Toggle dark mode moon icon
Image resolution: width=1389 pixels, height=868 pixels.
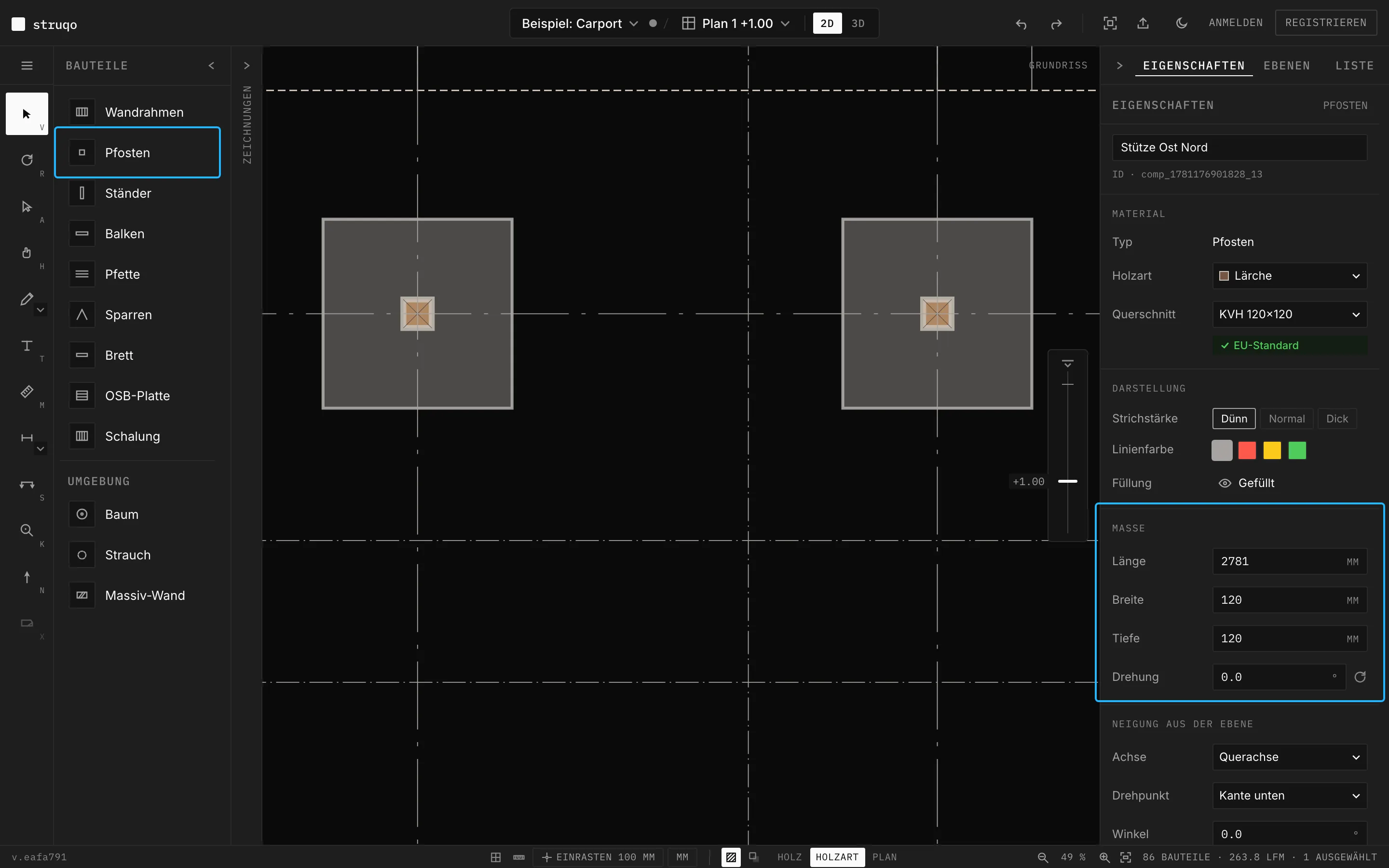point(1181,23)
